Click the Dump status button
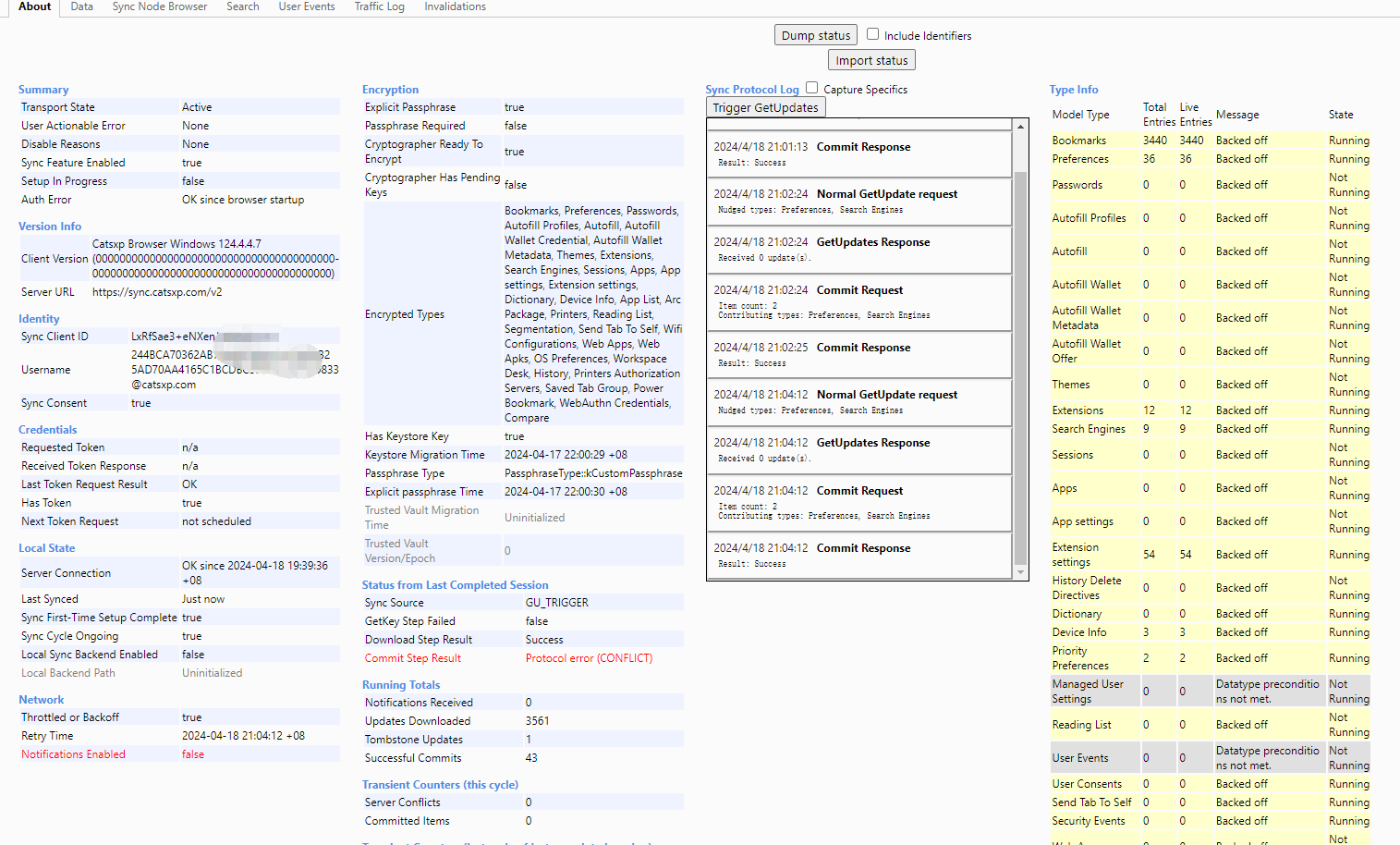1400x845 pixels. point(815,35)
